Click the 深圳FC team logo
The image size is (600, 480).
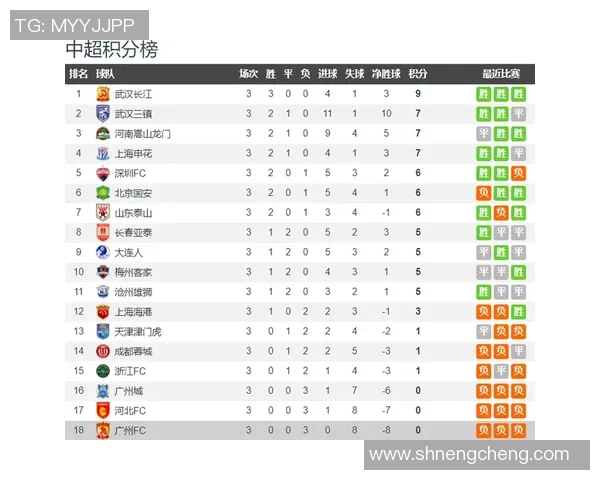coord(102,173)
